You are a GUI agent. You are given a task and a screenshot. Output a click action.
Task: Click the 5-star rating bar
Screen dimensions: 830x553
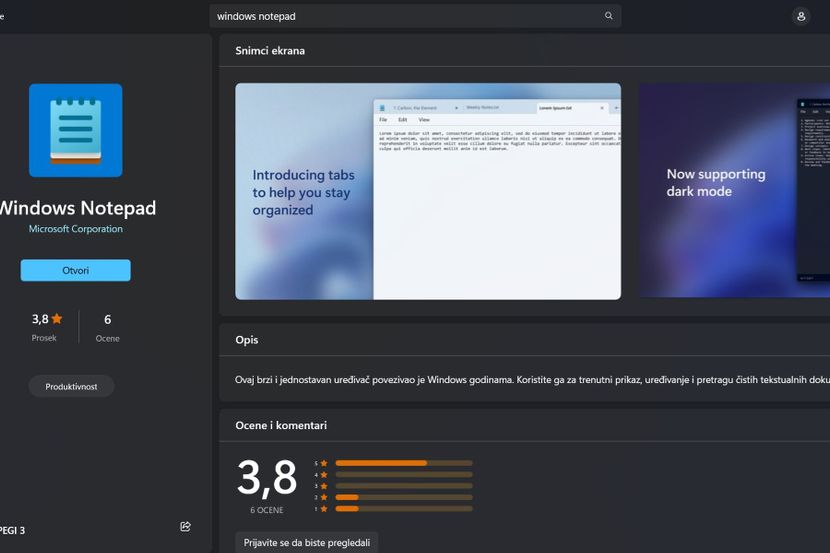point(404,463)
